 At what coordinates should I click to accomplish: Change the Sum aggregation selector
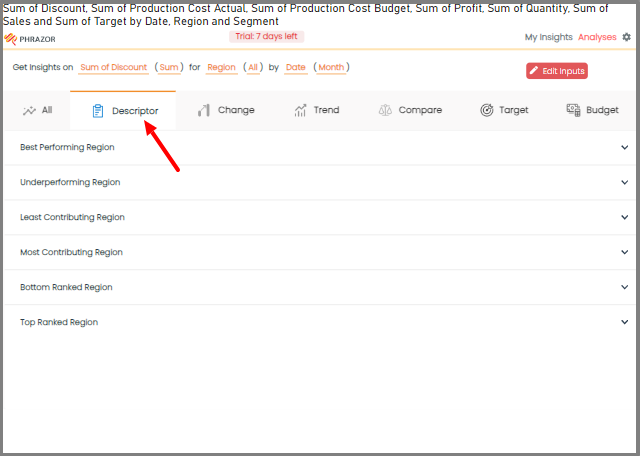[169, 67]
